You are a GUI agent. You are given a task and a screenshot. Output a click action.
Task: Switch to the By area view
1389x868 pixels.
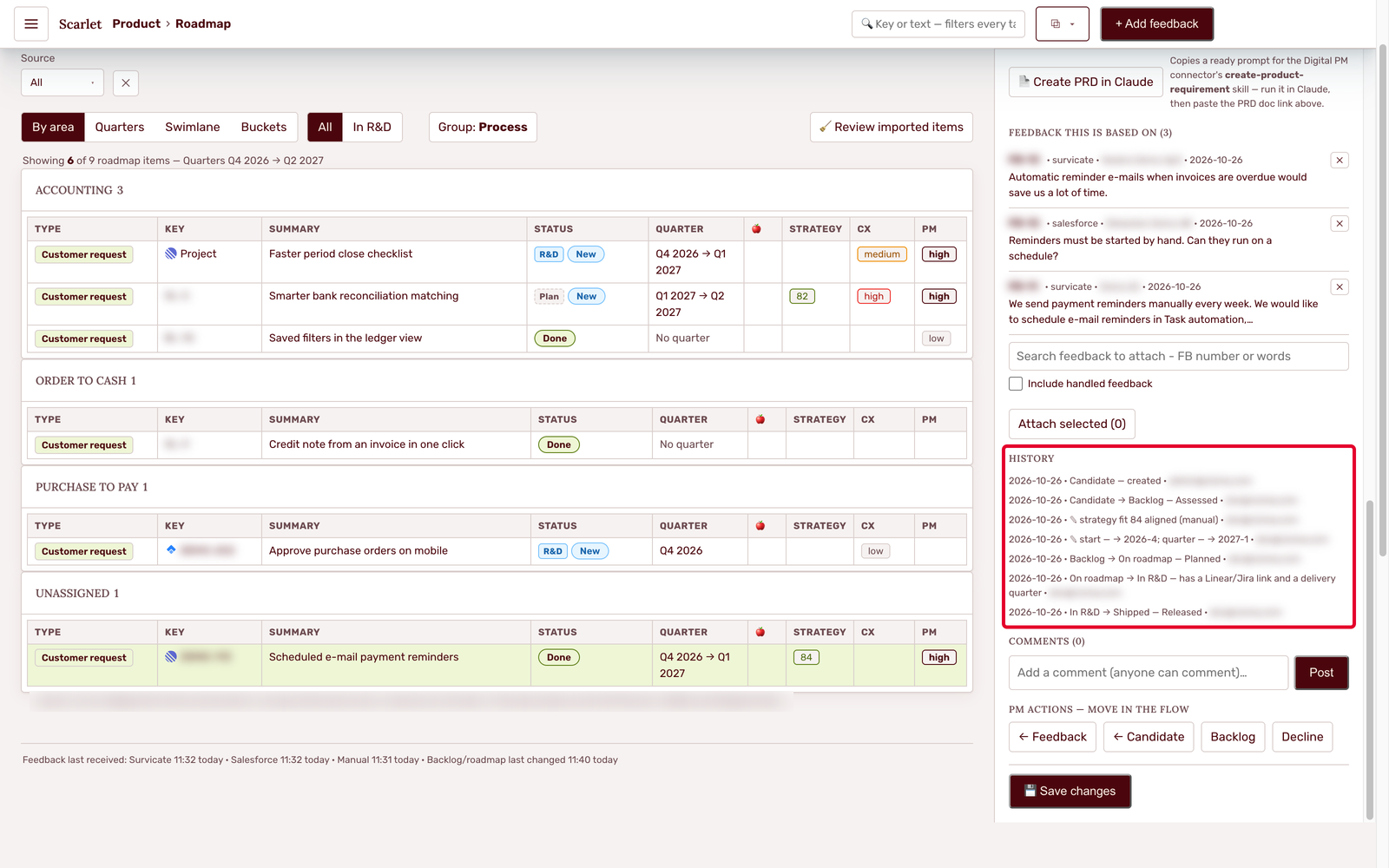(x=53, y=127)
